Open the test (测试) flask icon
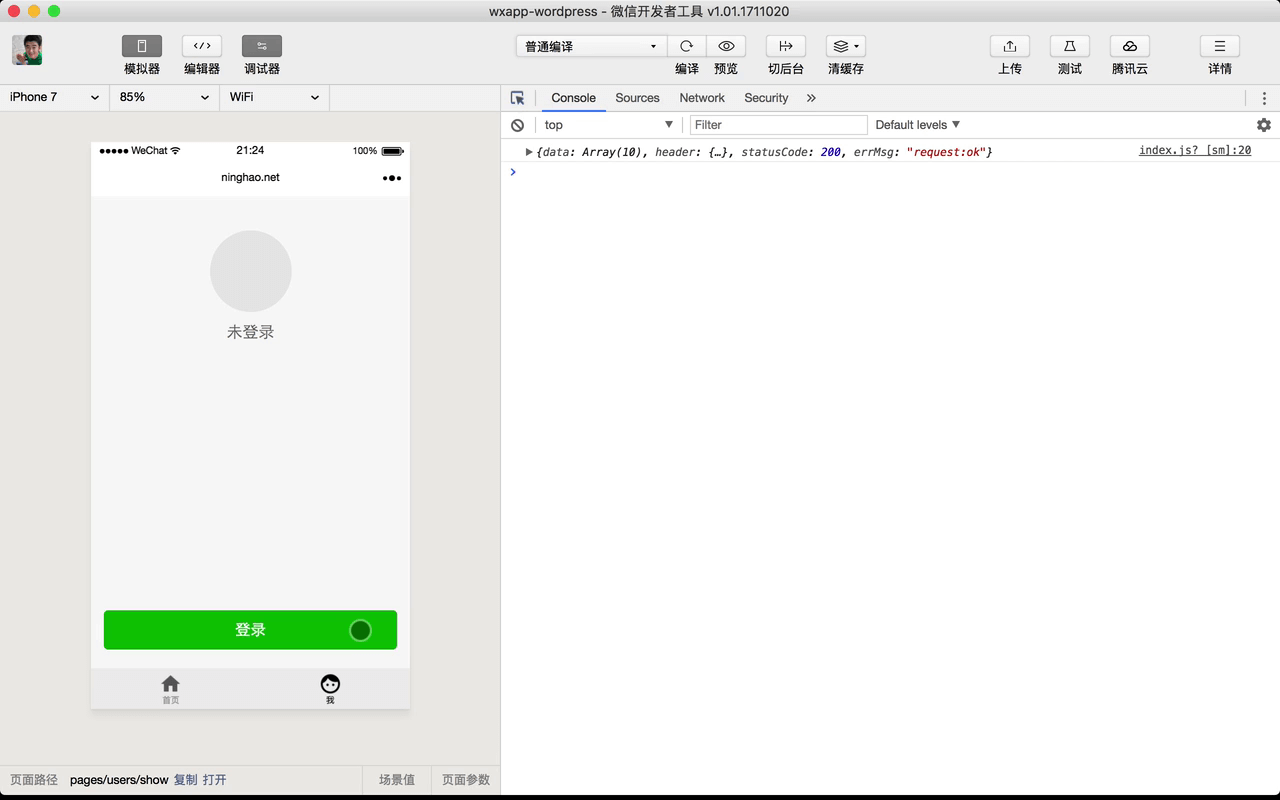This screenshot has width=1280, height=800. pos(1069,46)
